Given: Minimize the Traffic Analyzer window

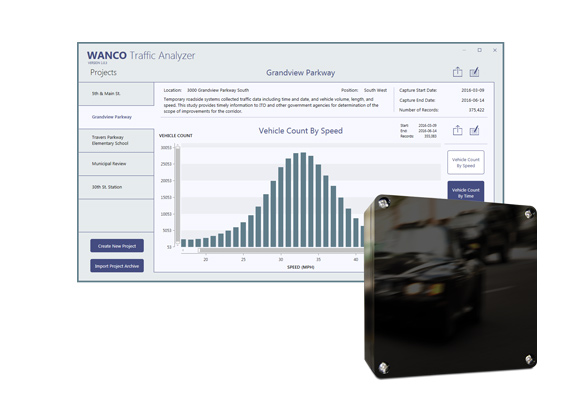Looking at the screenshot, I should click(x=464, y=50).
